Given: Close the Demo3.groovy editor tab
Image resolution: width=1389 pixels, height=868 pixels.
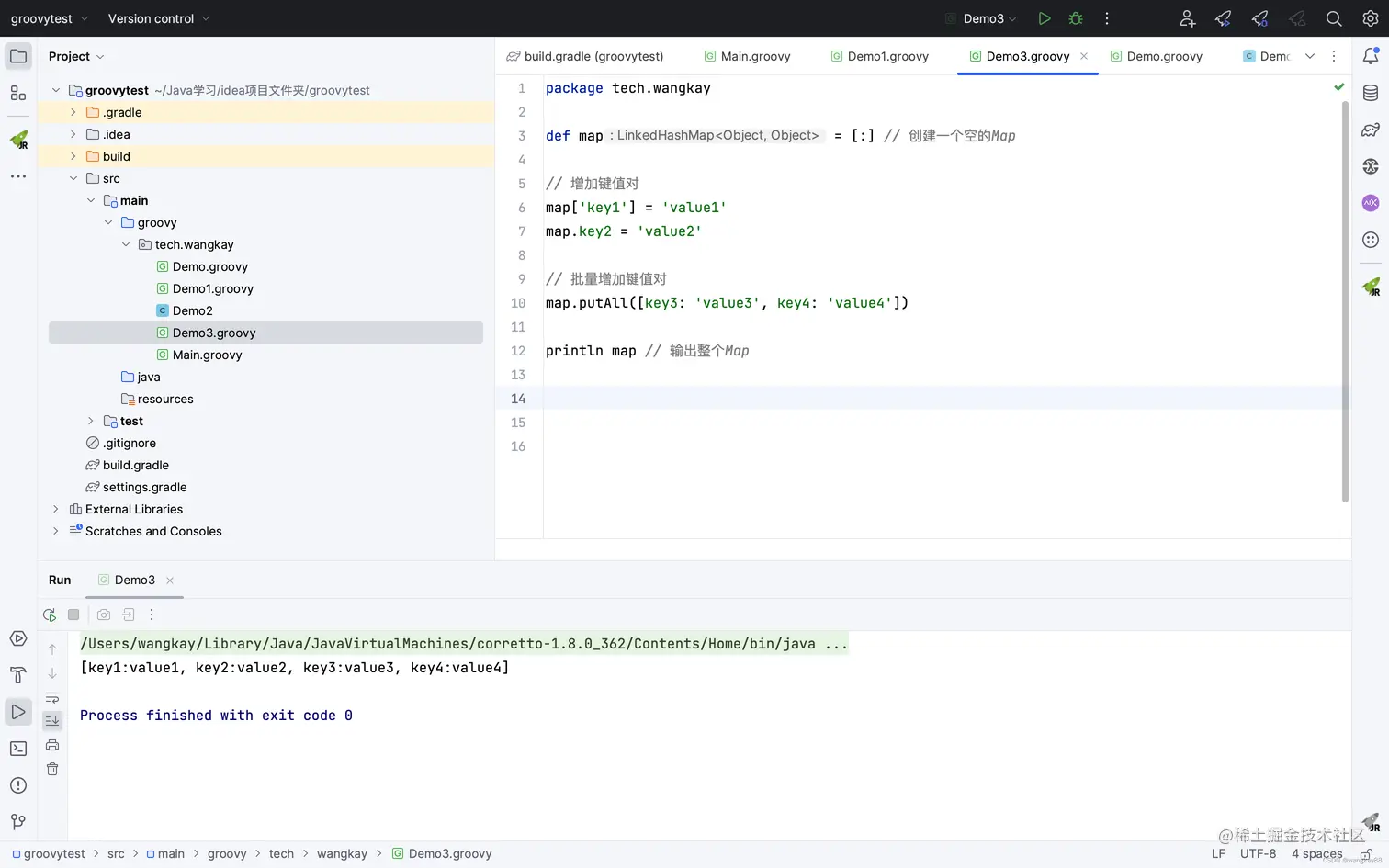Looking at the screenshot, I should coord(1084,56).
